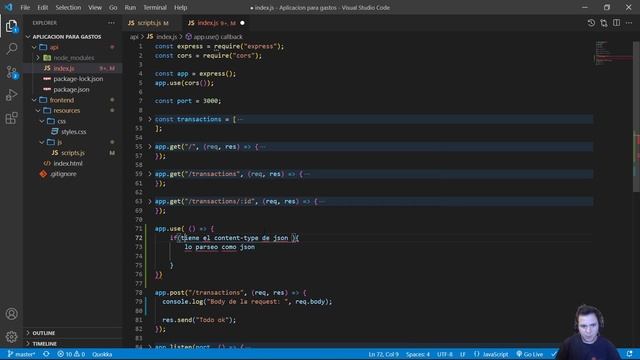Open the View menu
Viewport: 640px width, 360px height.
pos(95,7)
